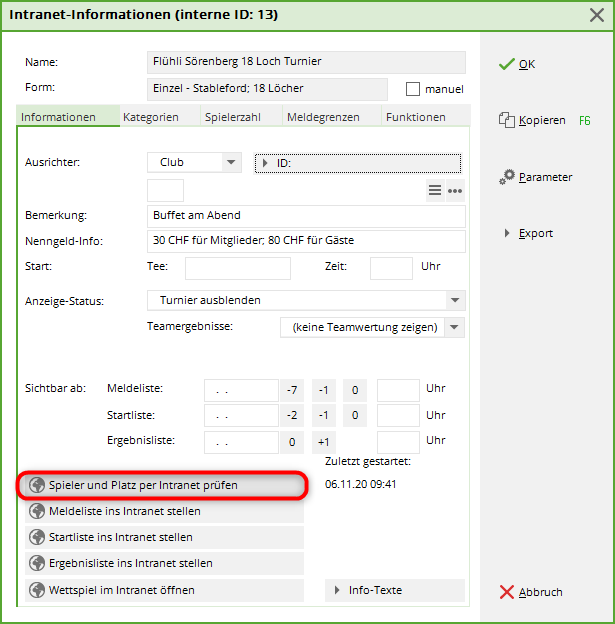Click the hamburger list icon beside Ausrichter
The image size is (615, 624).
435,191
